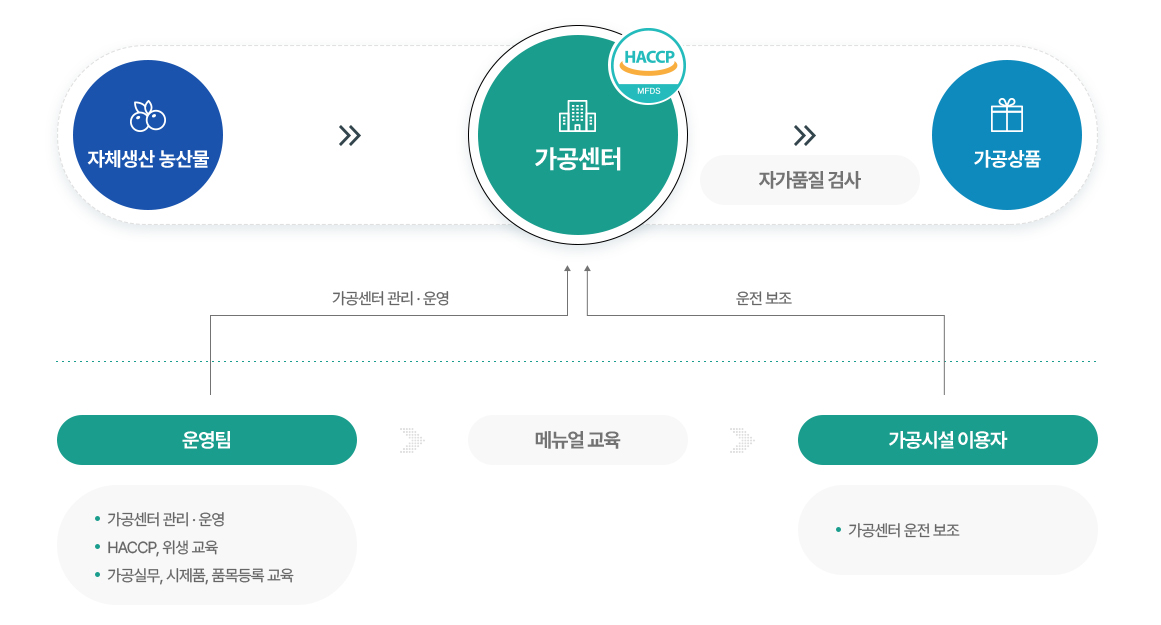Click the HACCP MFDS certification badge
Viewport: 1161px width, 625px height.
pyautogui.click(x=648, y=66)
